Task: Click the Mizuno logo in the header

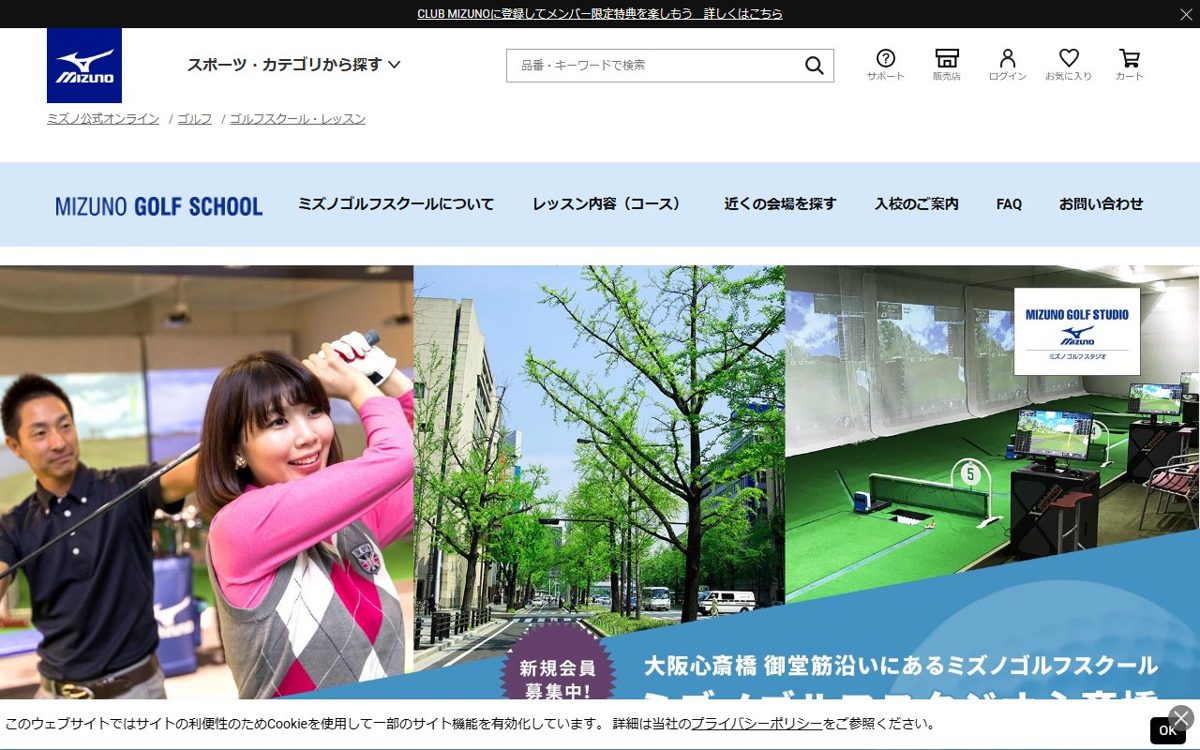Action: pos(84,65)
